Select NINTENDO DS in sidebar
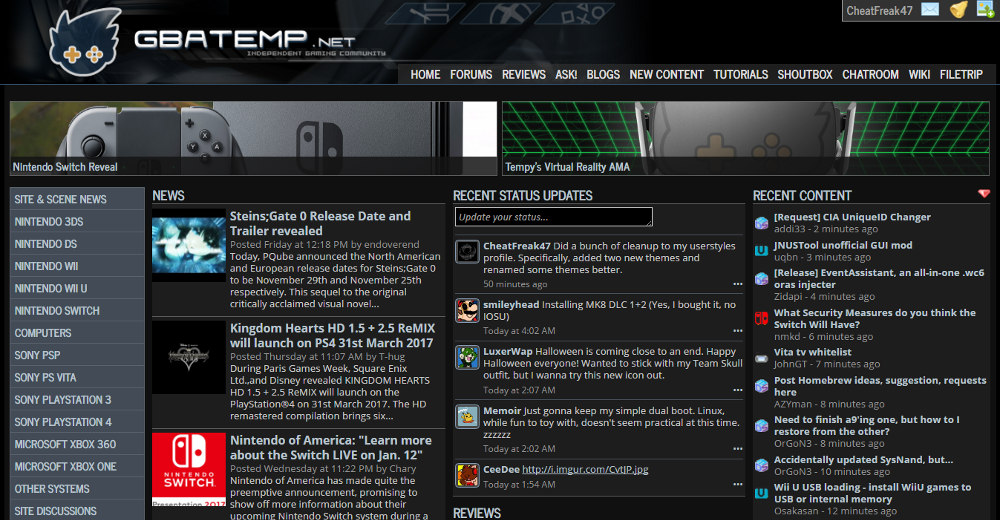Image resolution: width=1000 pixels, height=520 pixels. [x=77, y=244]
